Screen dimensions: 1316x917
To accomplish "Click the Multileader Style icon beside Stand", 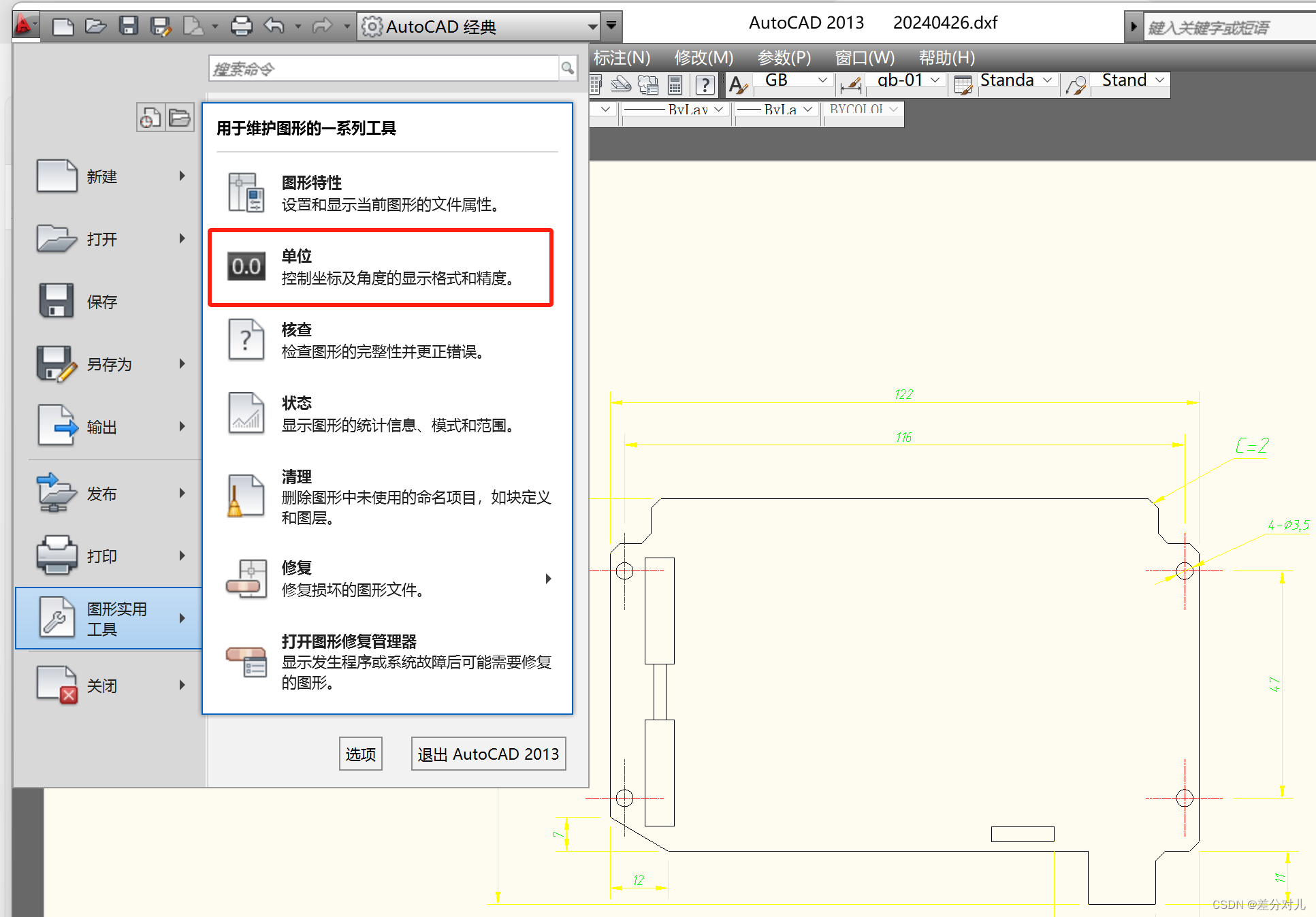I will (1076, 84).
